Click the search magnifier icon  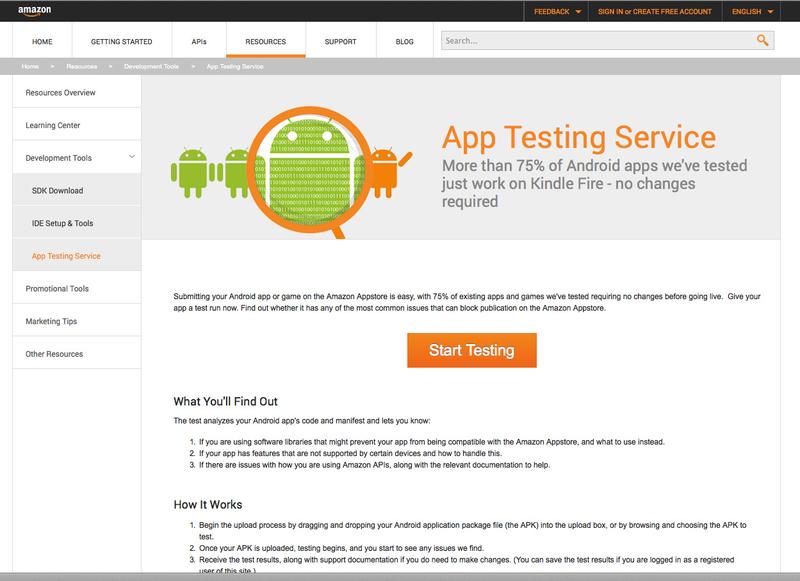762,40
